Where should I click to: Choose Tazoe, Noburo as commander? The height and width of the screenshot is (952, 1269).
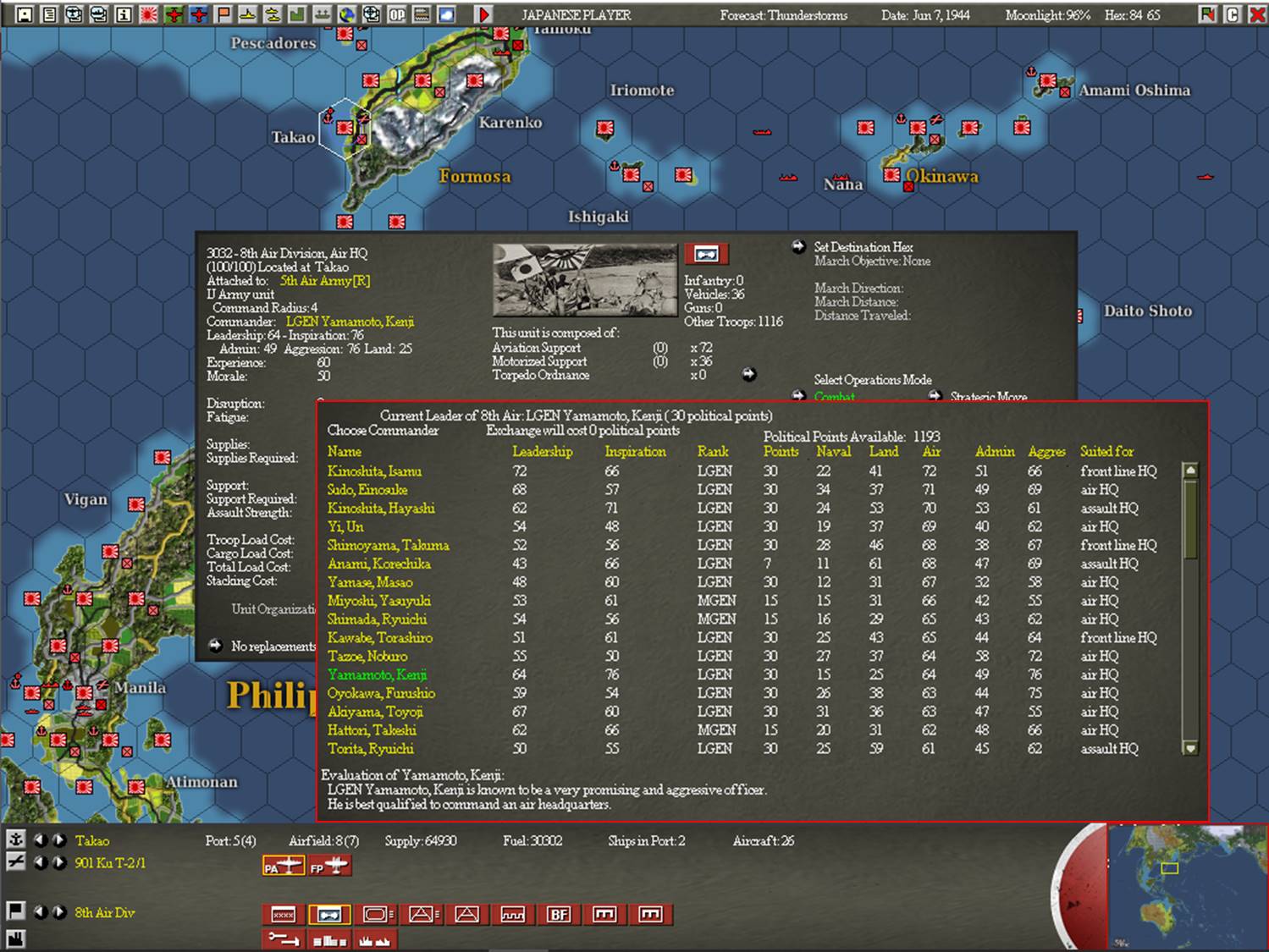(367, 657)
